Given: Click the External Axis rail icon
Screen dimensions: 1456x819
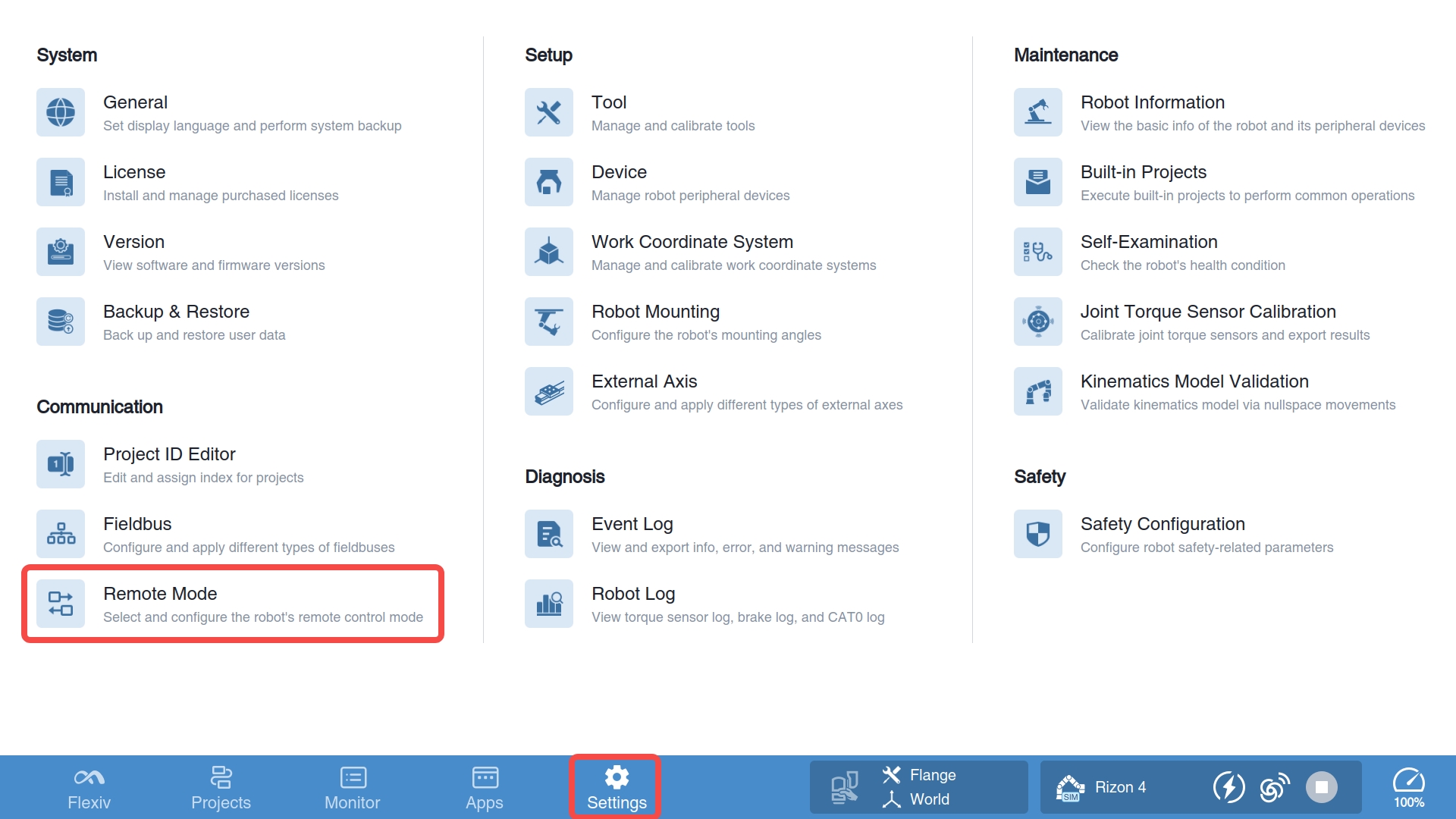Looking at the screenshot, I should [549, 391].
